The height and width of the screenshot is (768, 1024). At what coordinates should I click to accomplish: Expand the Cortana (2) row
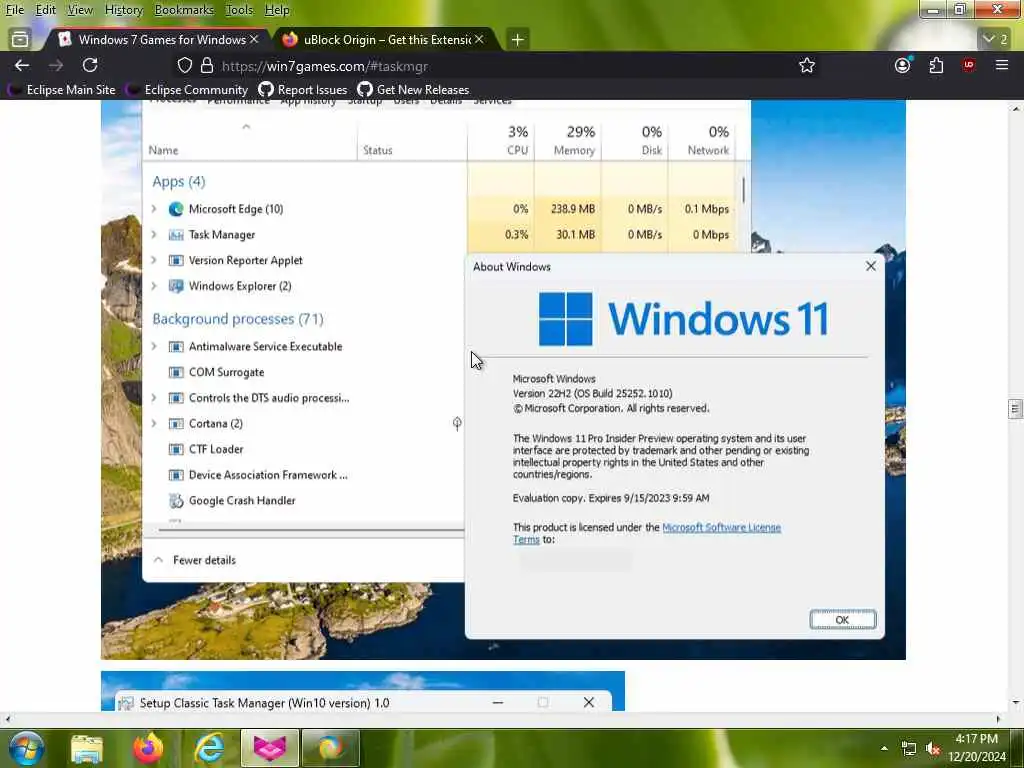point(153,423)
